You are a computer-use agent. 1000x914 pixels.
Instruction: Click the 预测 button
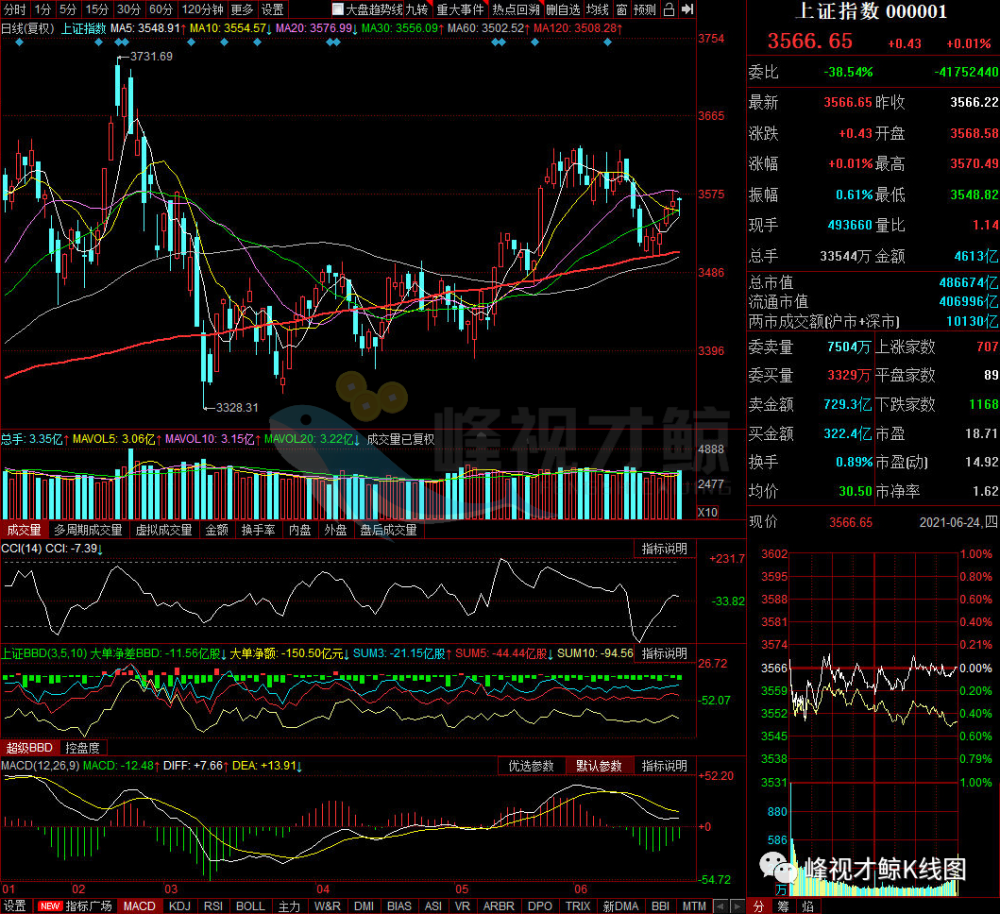(645, 10)
